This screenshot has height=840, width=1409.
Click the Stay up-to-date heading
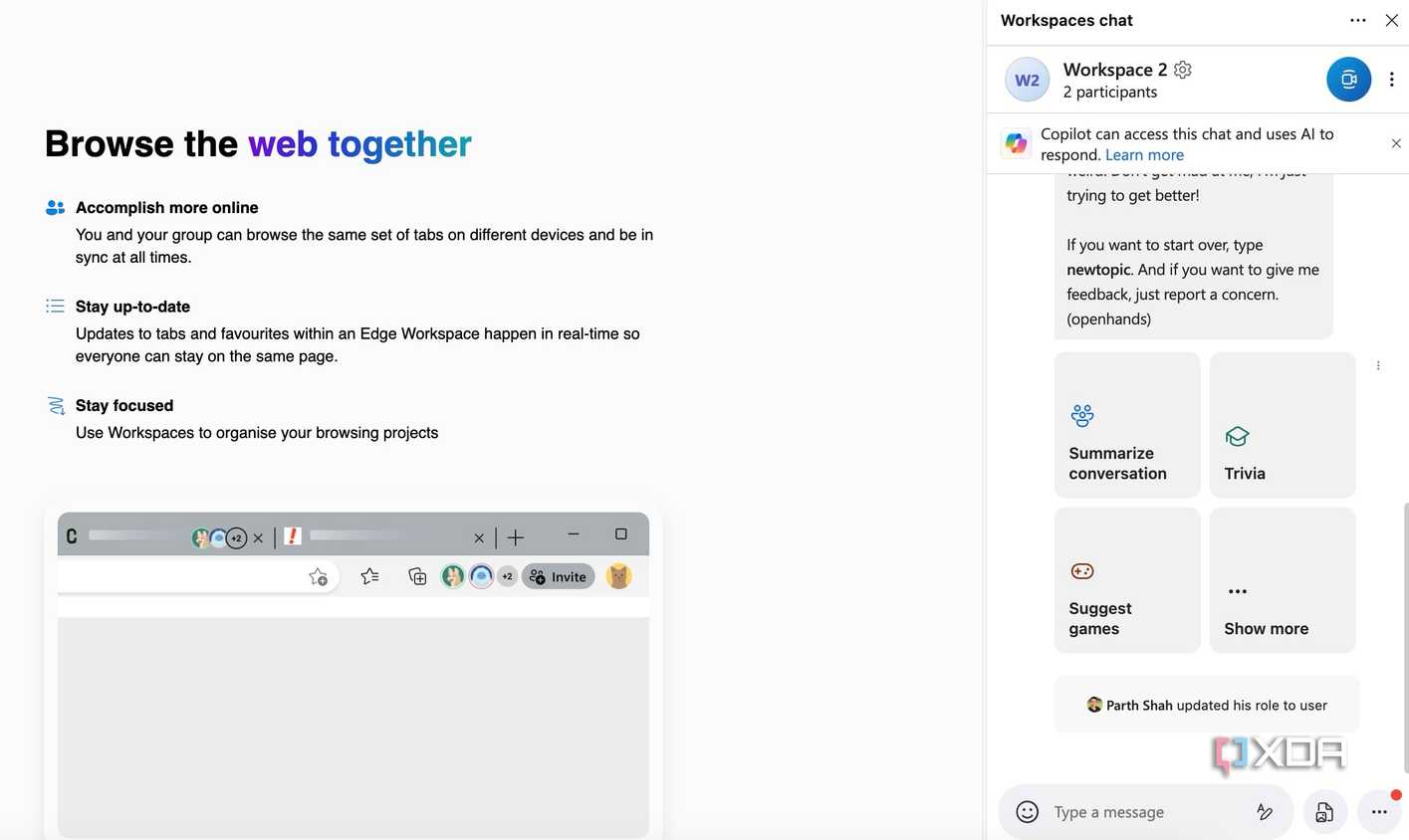(132, 307)
